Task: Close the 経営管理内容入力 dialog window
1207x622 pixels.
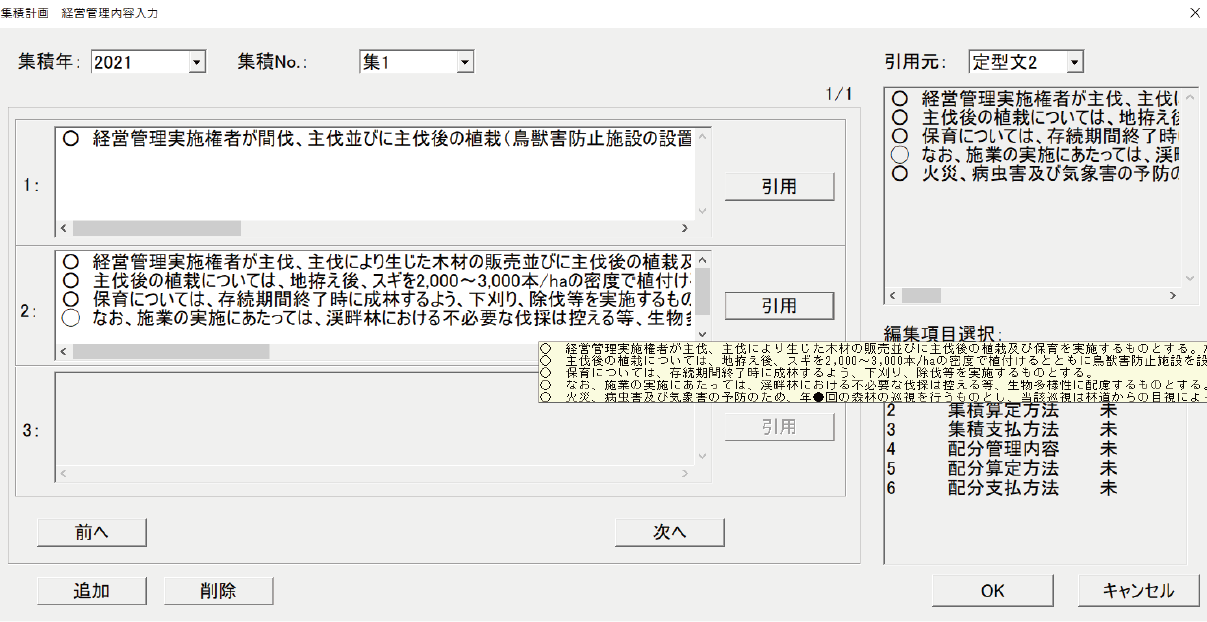Action: click(1193, 13)
